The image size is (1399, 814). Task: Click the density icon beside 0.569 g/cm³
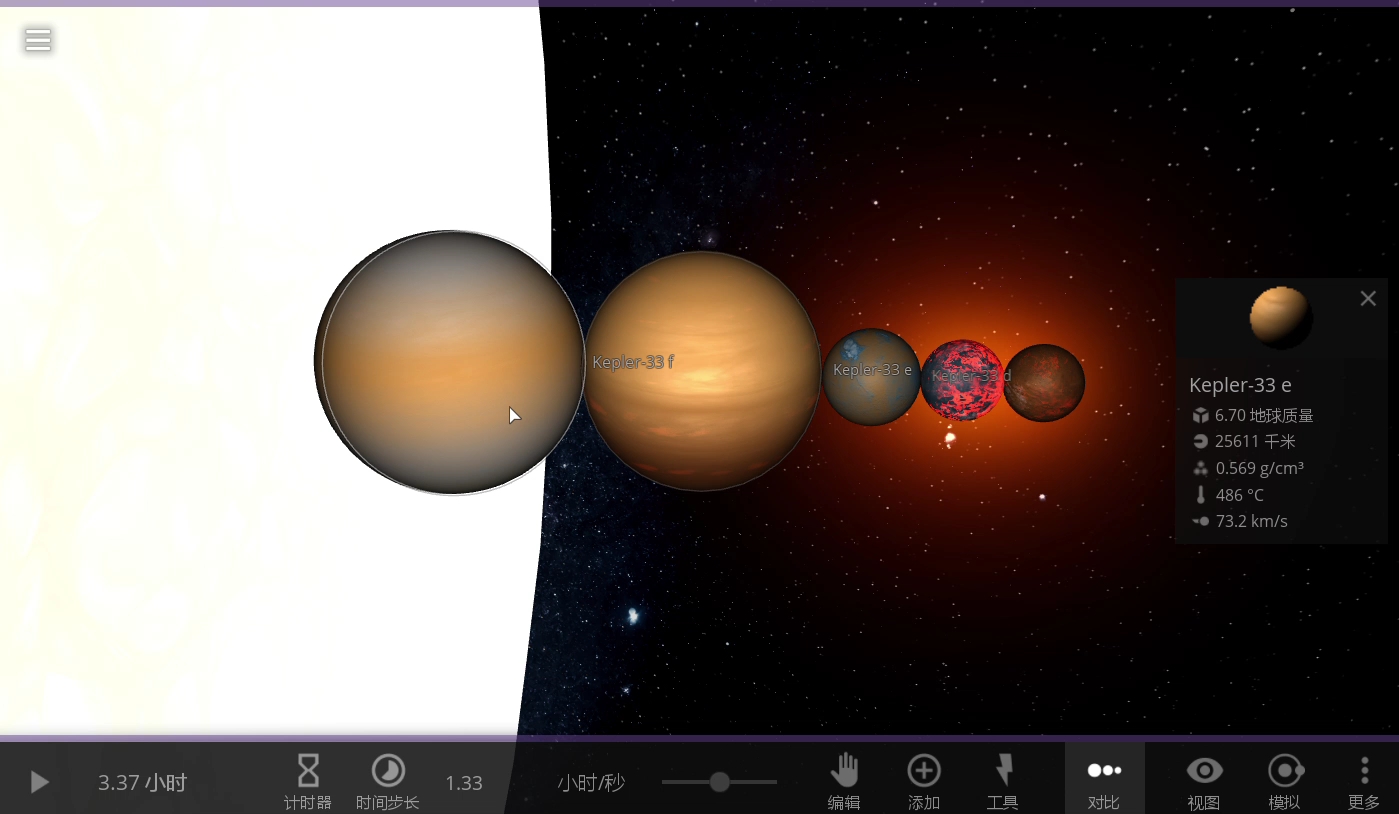pyautogui.click(x=1201, y=468)
